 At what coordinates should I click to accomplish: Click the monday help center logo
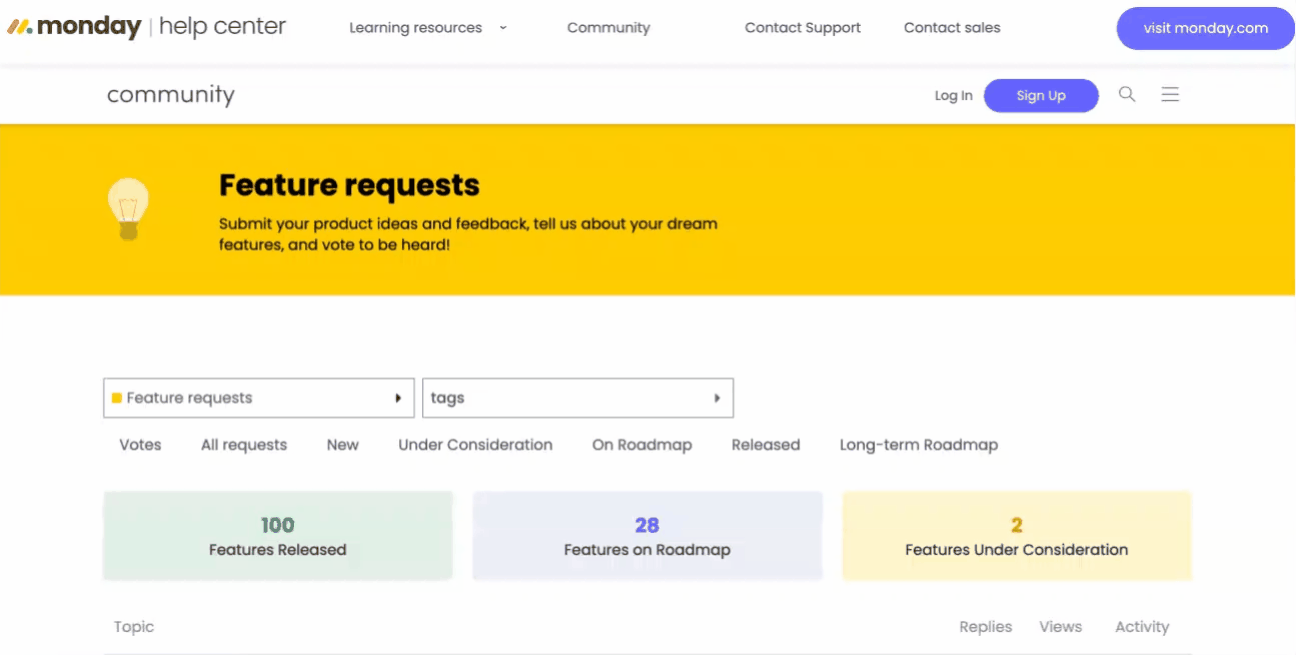pyautogui.click(x=147, y=27)
